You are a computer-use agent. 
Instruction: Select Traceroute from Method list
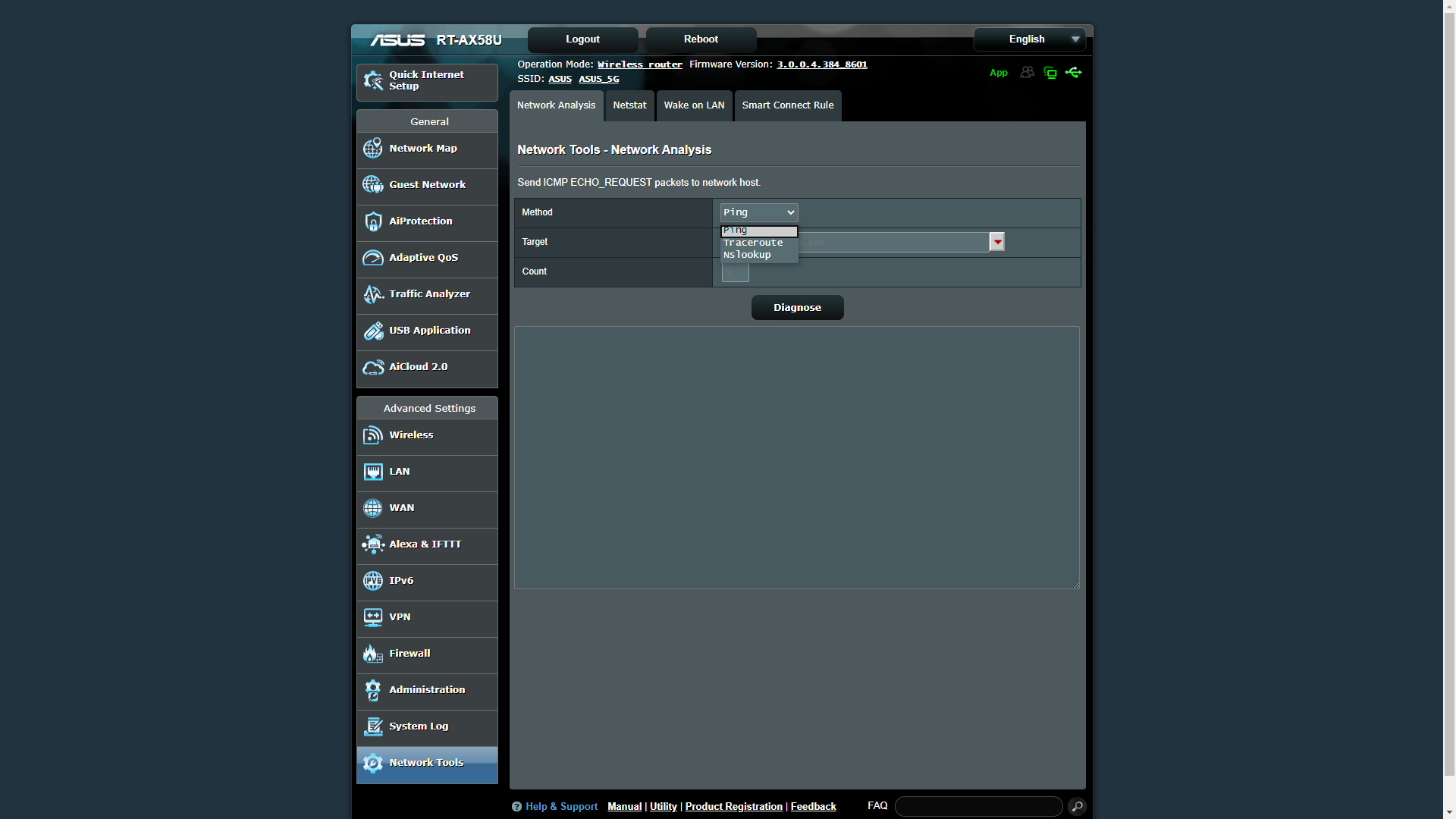coord(753,243)
